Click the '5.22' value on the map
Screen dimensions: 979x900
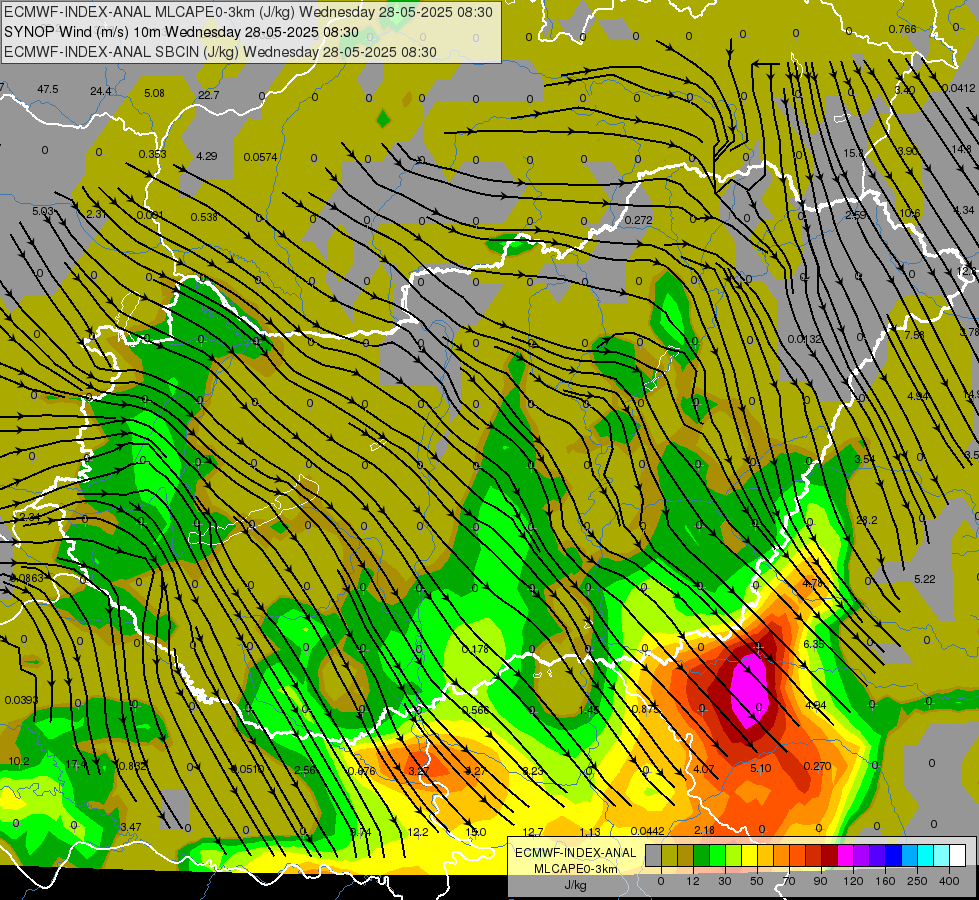click(x=925, y=579)
